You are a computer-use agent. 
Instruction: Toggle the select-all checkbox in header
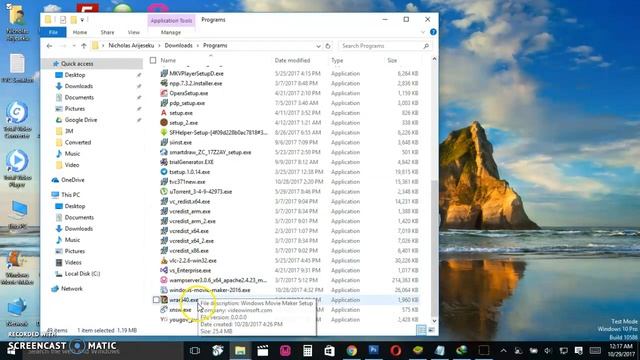153,60
